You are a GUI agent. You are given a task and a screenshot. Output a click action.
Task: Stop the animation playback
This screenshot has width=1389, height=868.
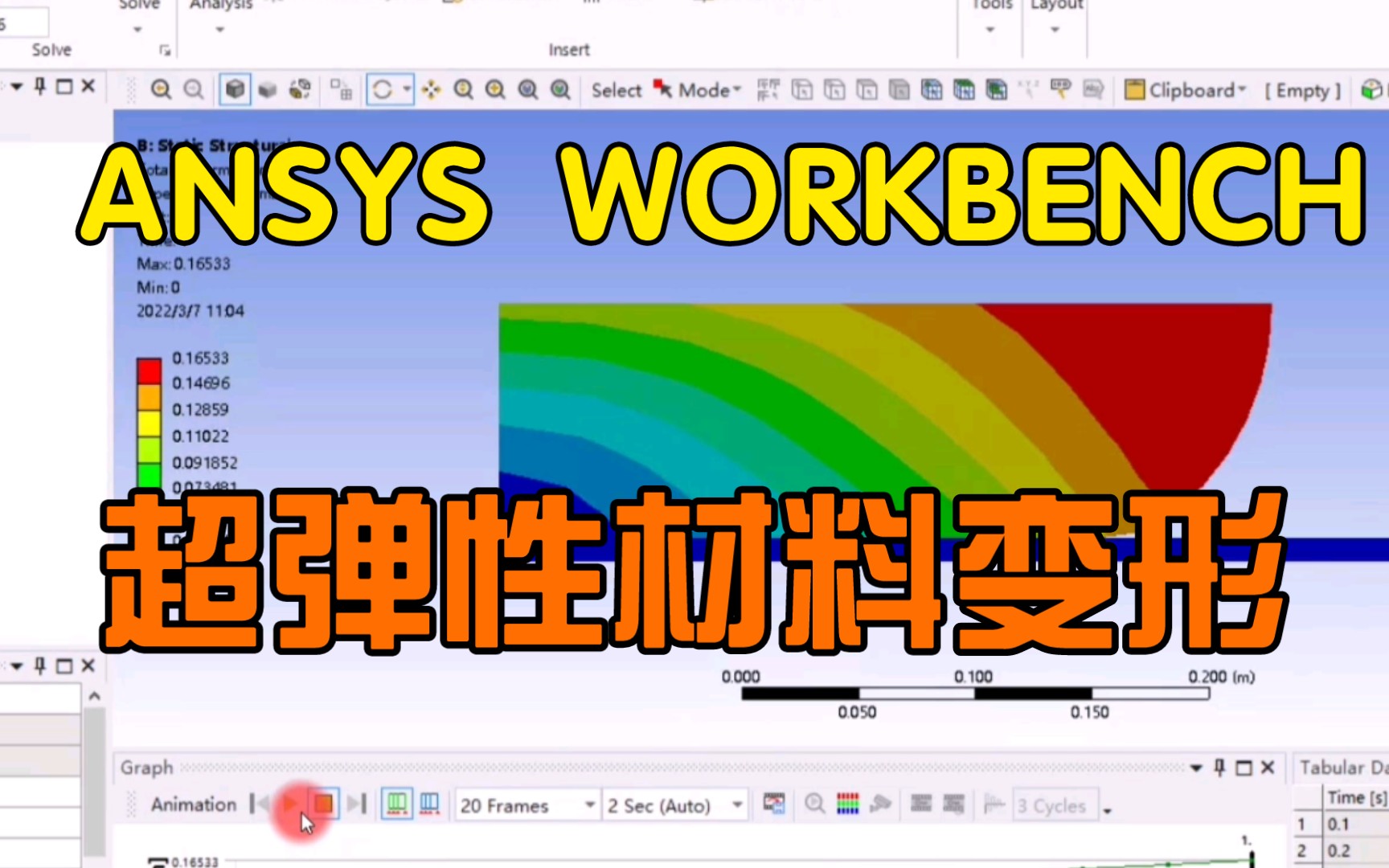pyautogui.click(x=323, y=803)
